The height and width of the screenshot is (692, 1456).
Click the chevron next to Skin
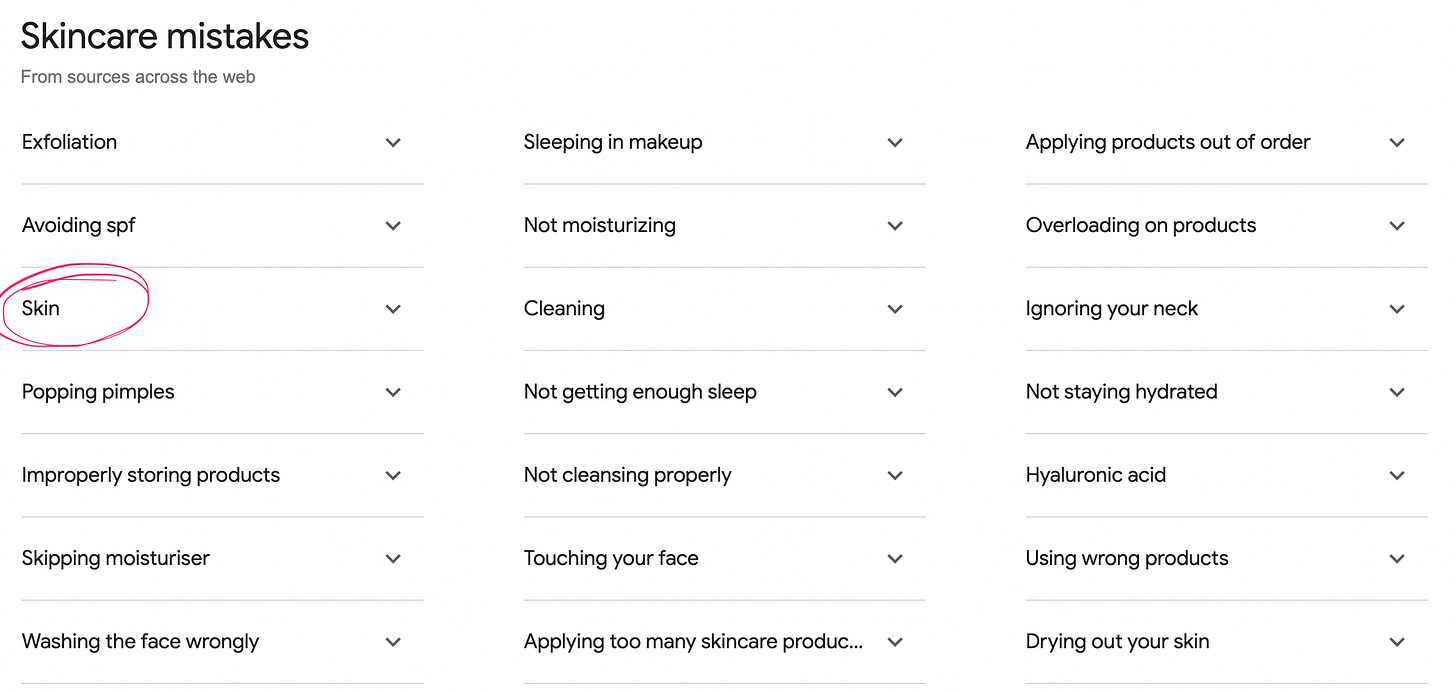coord(393,309)
